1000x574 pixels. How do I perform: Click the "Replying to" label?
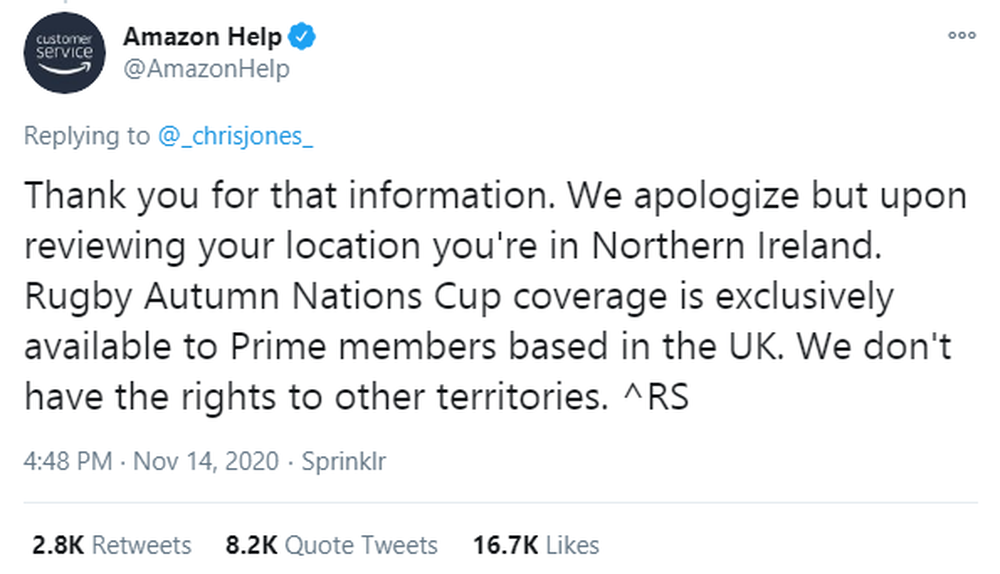[x=87, y=136]
